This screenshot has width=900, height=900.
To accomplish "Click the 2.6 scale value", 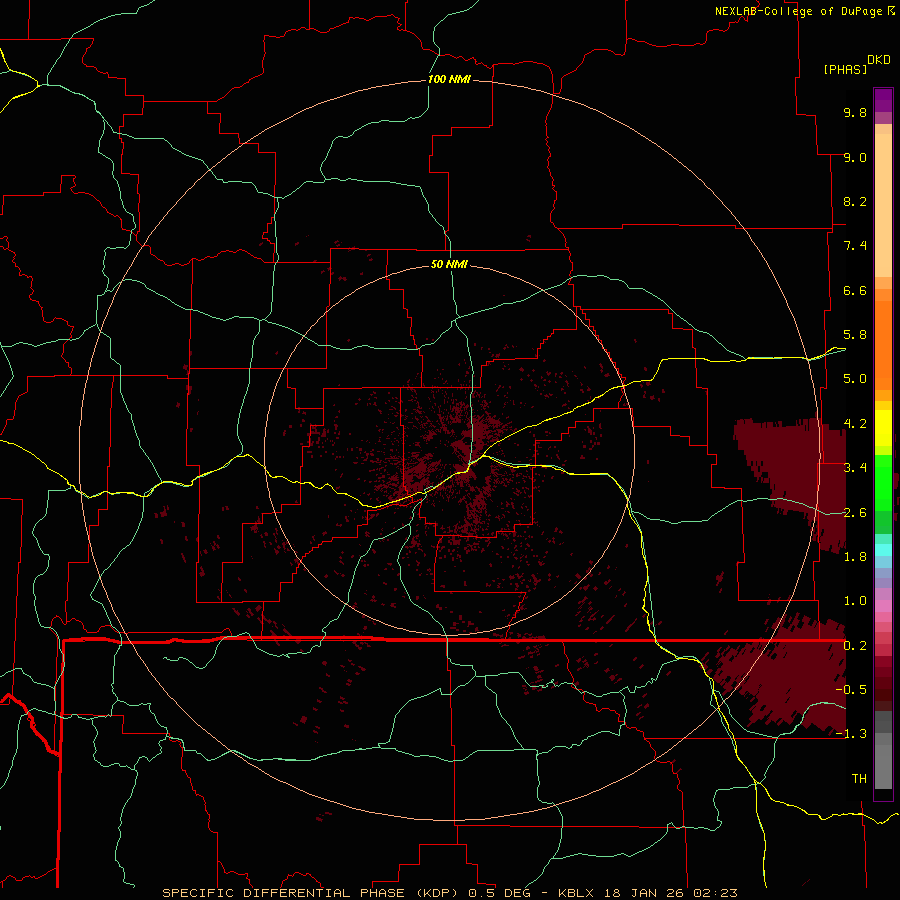I will (x=855, y=513).
